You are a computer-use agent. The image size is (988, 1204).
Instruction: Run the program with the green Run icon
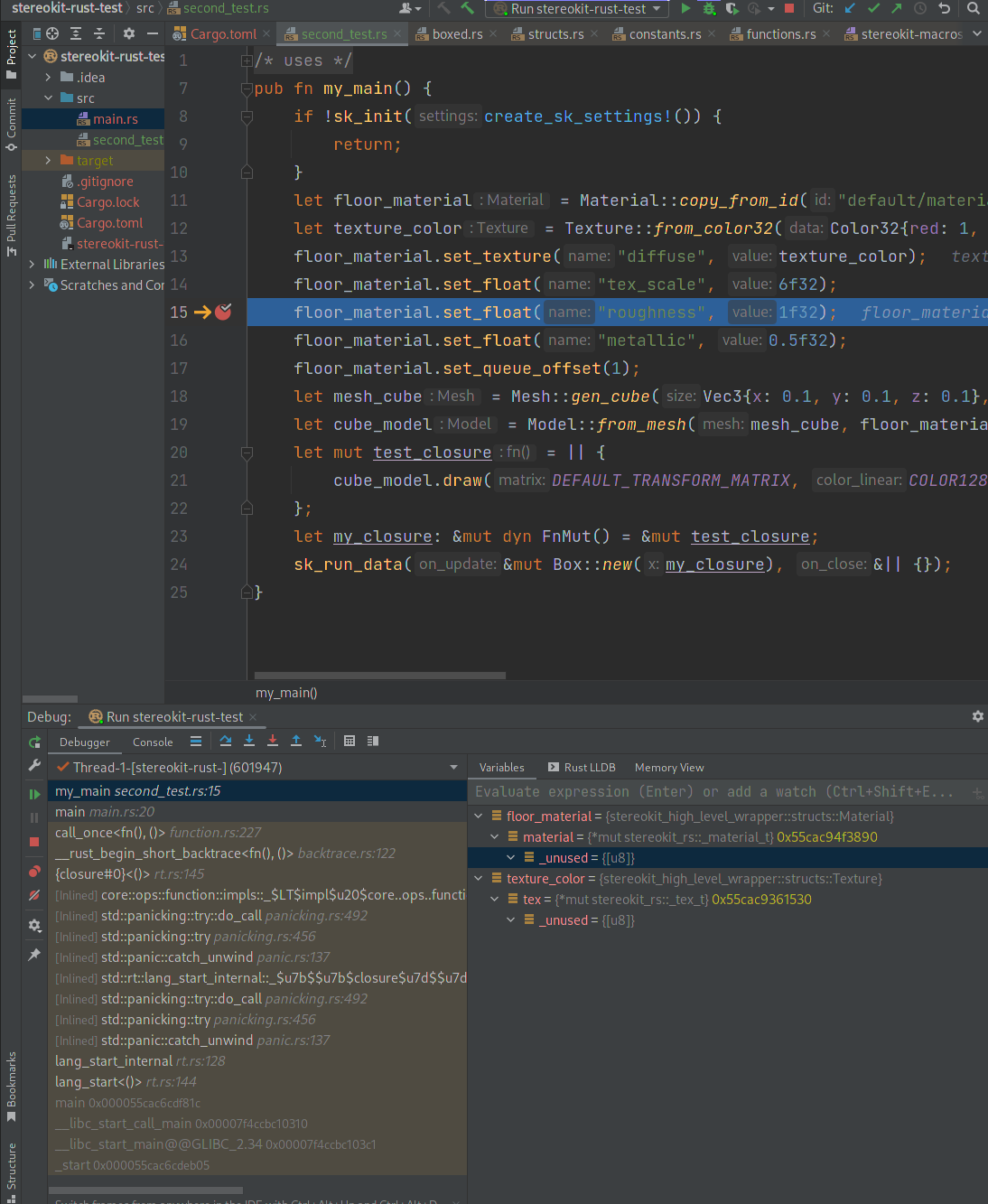[x=686, y=8]
